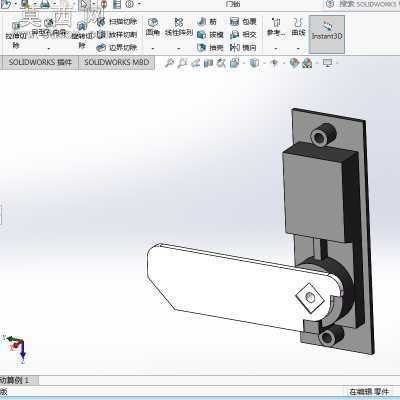Select the 包覆 wrap feature
The width and height of the screenshot is (400, 400).
(x=243, y=22)
